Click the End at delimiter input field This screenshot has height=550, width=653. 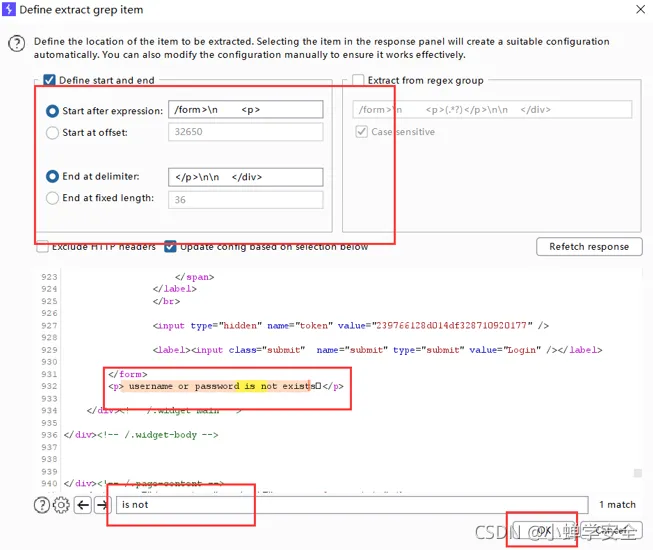[245, 177]
